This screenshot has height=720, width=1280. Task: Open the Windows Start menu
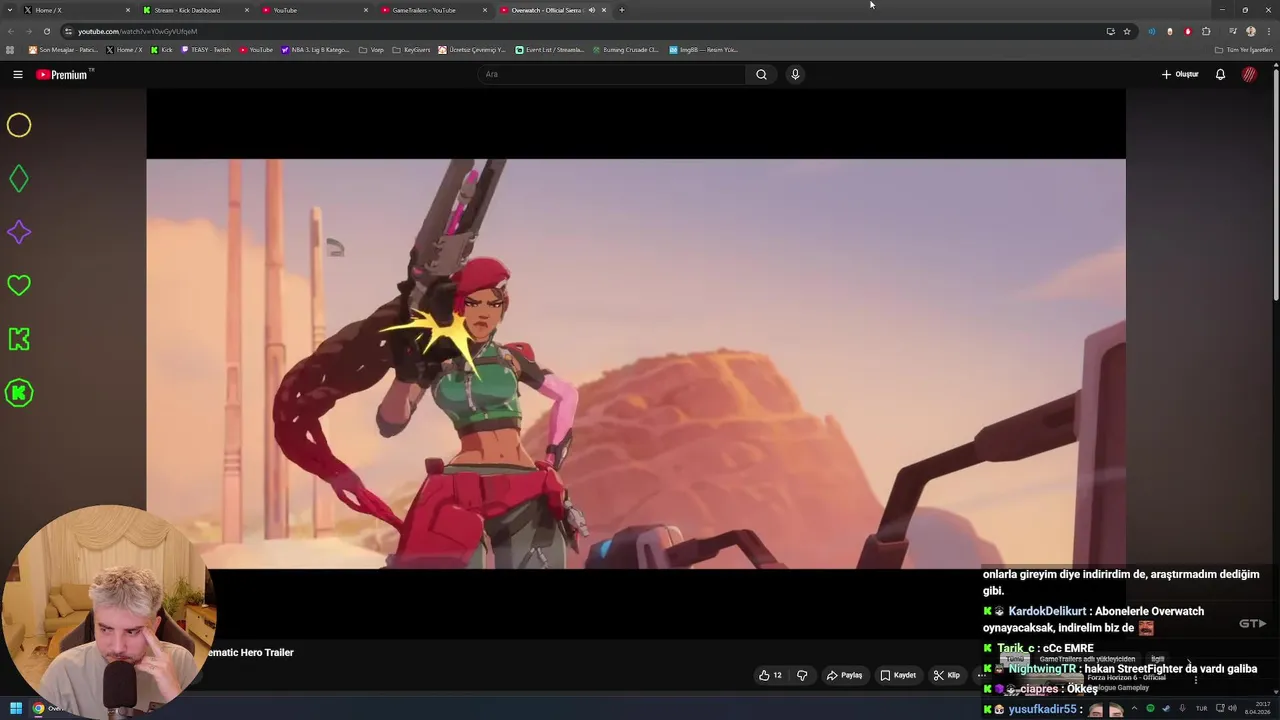click(x=16, y=708)
